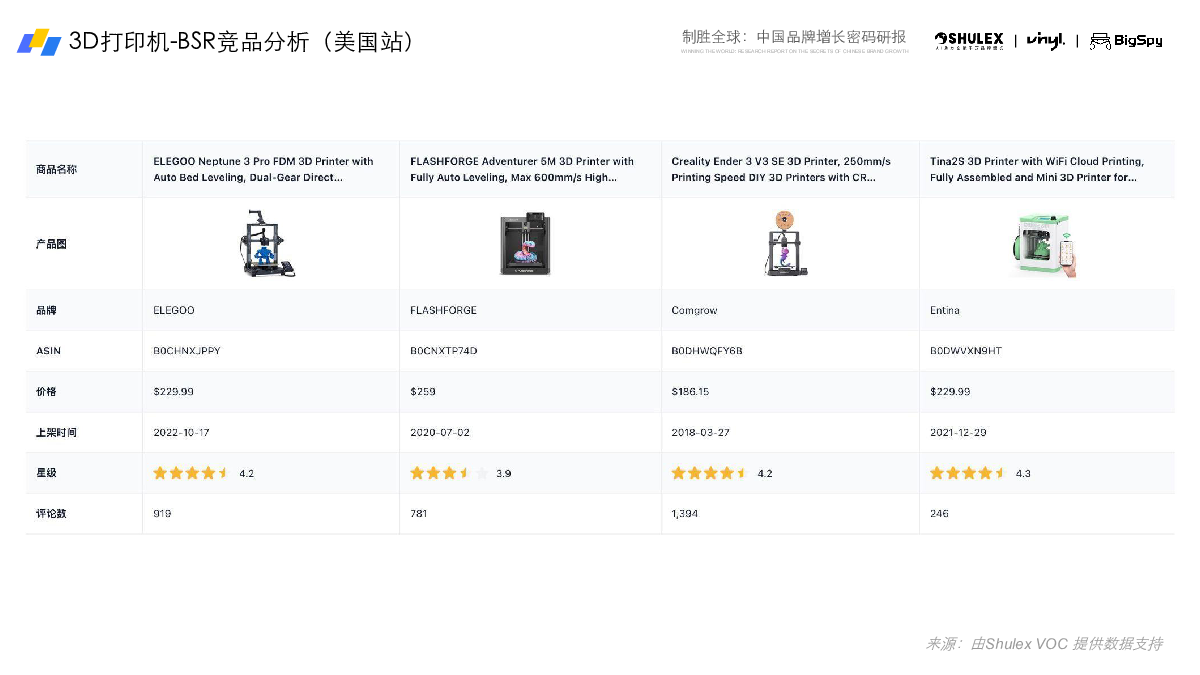
Task: Click the vinyl logo in header
Action: [1045, 40]
